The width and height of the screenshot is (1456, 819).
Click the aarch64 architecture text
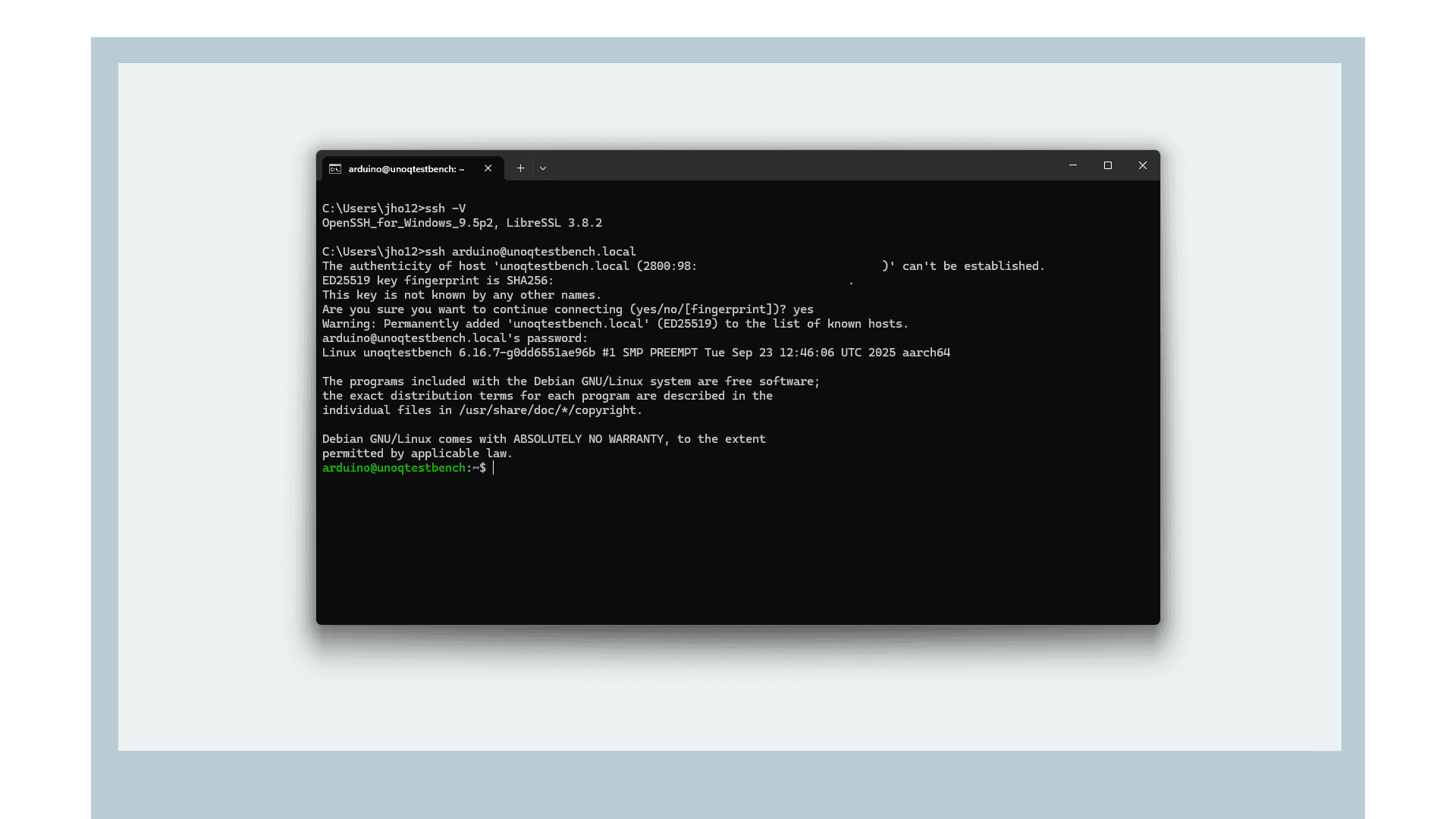(x=928, y=353)
